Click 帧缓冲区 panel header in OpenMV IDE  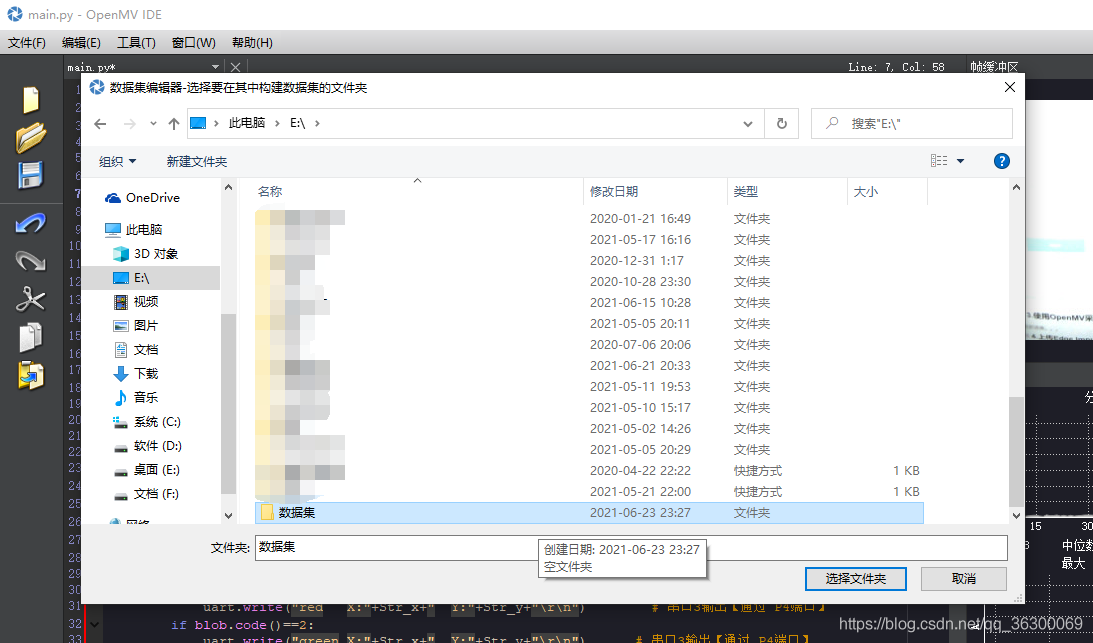994,67
